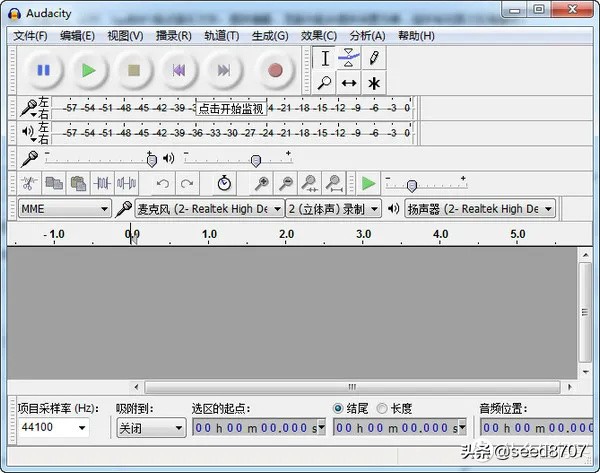Click the recording volume slider

(100, 158)
